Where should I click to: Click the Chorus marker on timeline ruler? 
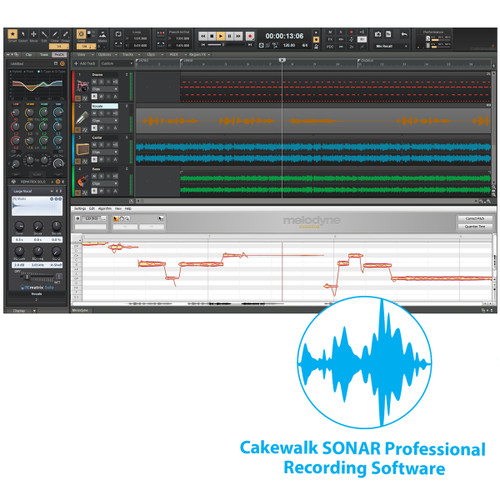pyautogui.click(x=366, y=61)
